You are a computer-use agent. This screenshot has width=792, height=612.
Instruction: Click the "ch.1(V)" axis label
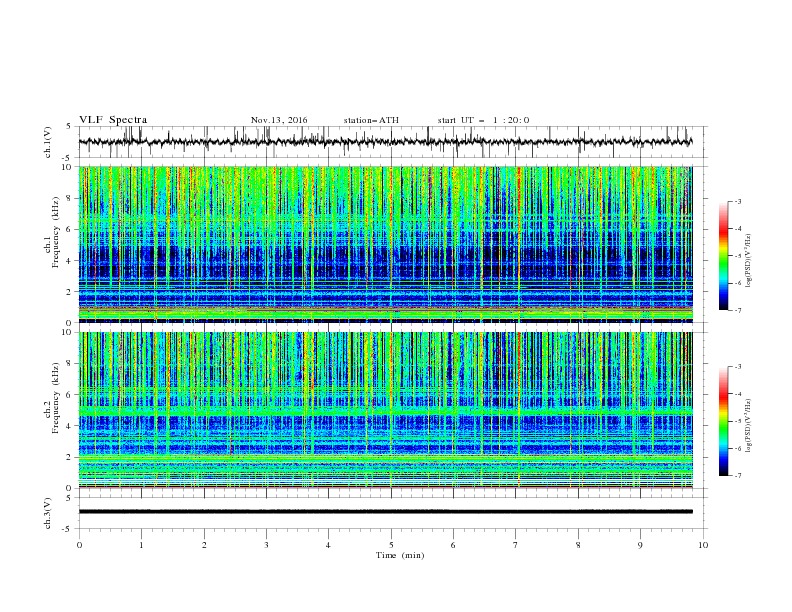(48, 142)
